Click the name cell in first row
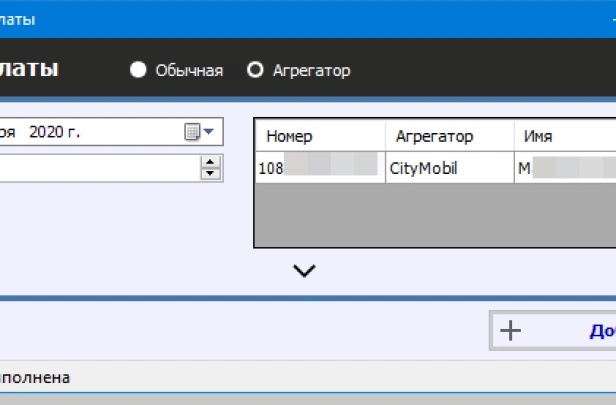The width and height of the screenshot is (616, 405). pos(565,168)
